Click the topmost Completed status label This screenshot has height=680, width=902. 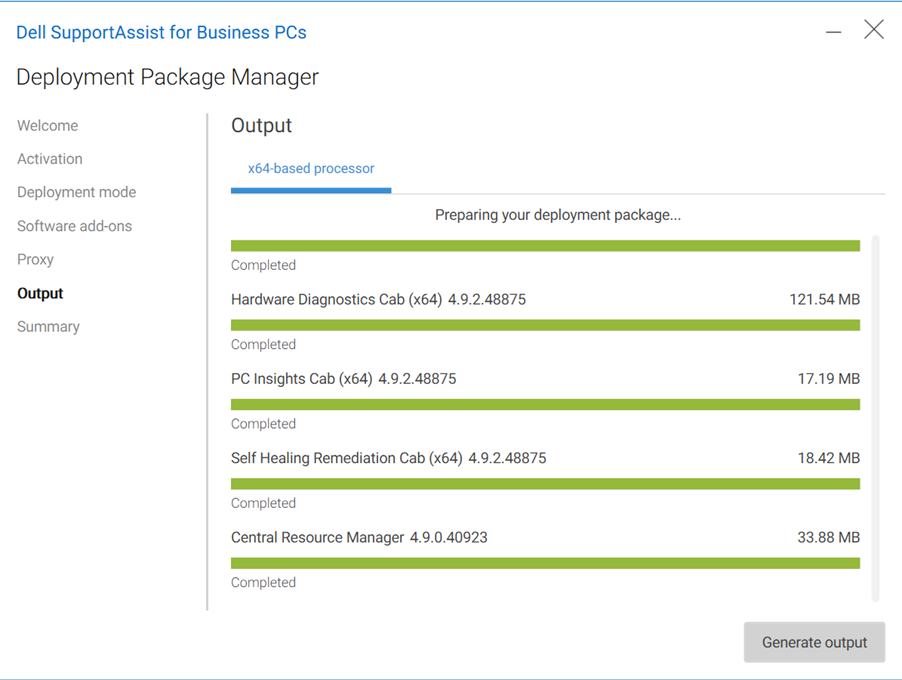click(263, 265)
